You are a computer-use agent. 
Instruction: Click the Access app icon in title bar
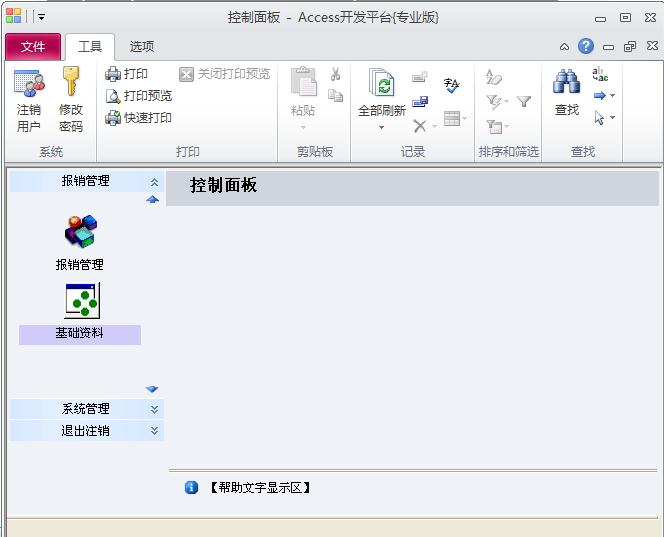(x=14, y=16)
